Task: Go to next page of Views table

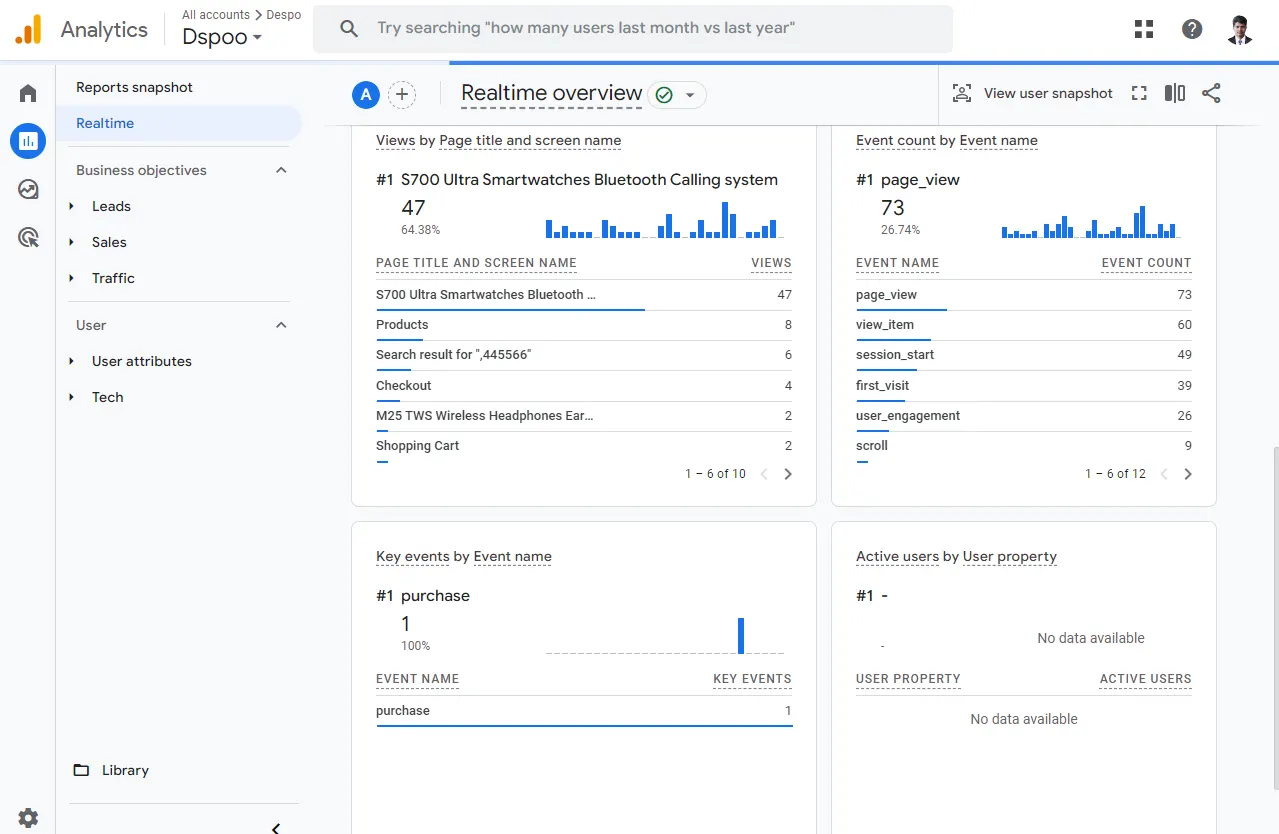Action: pyautogui.click(x=788, y=474)
